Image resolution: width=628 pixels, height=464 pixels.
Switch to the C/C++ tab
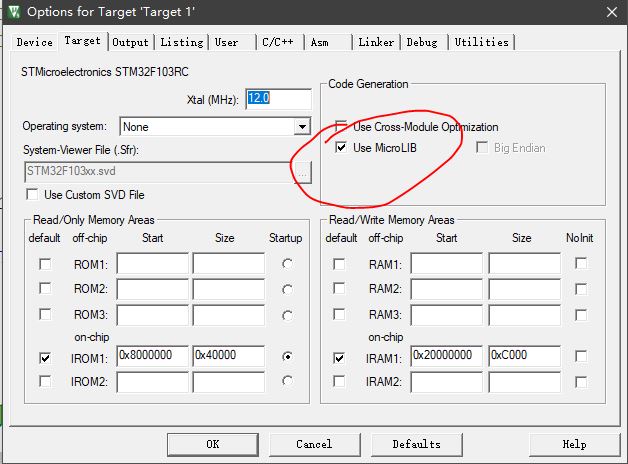click(278, 42)
